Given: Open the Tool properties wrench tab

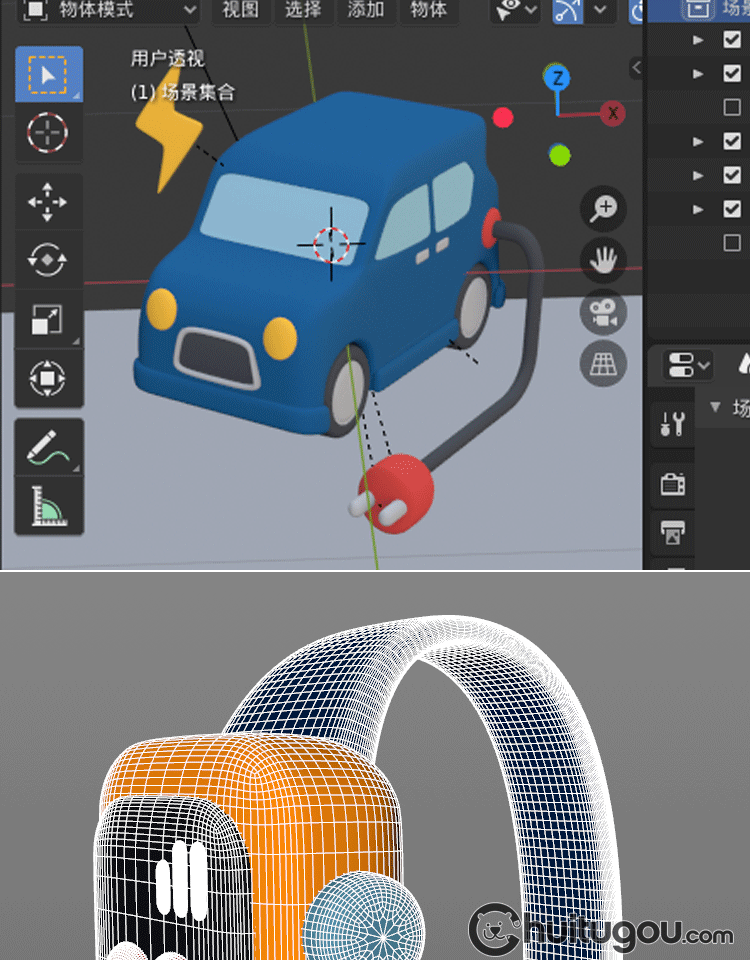Looking at the screenshot, I should tap(672, 424).
